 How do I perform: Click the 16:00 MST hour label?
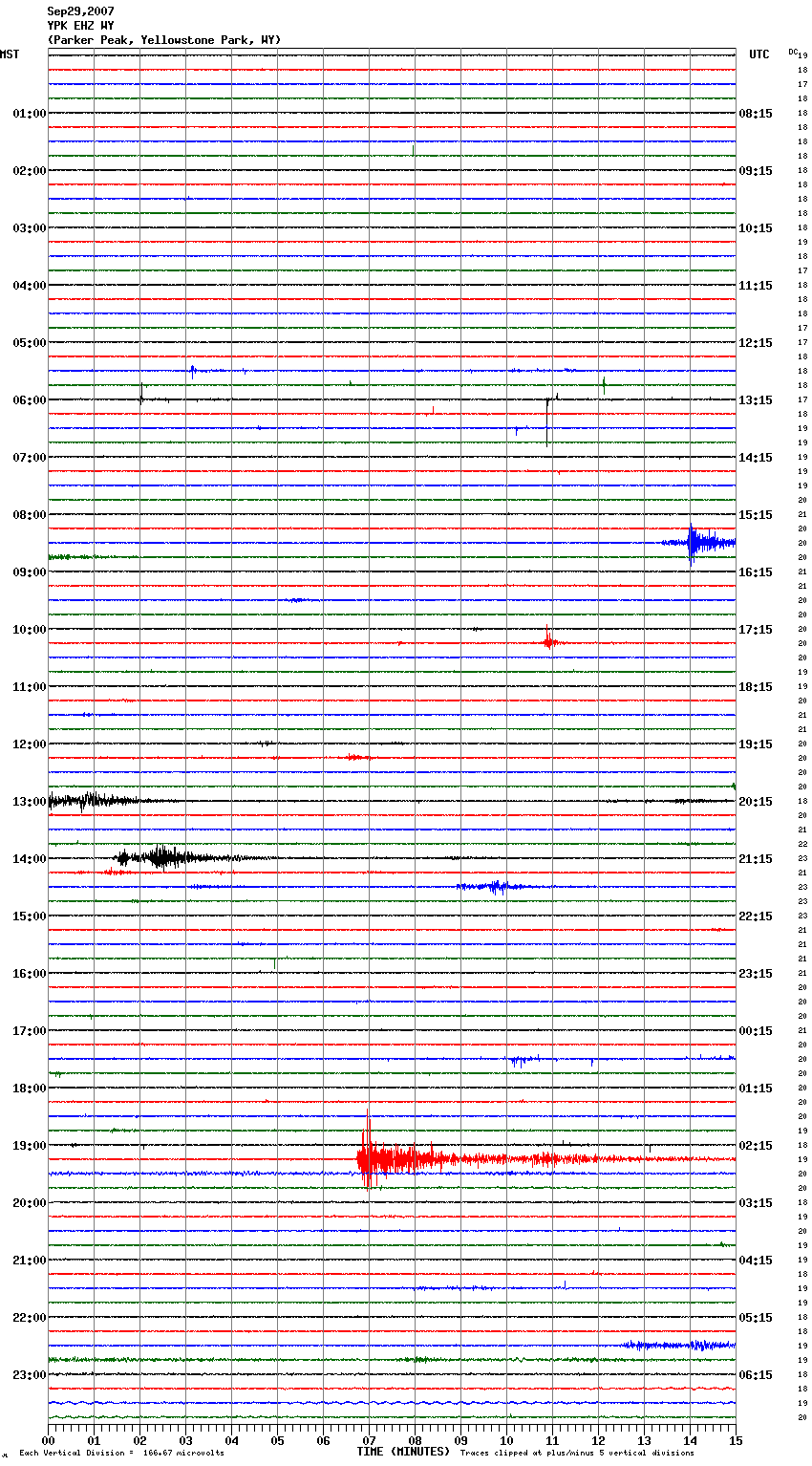(x=30, y=974)
